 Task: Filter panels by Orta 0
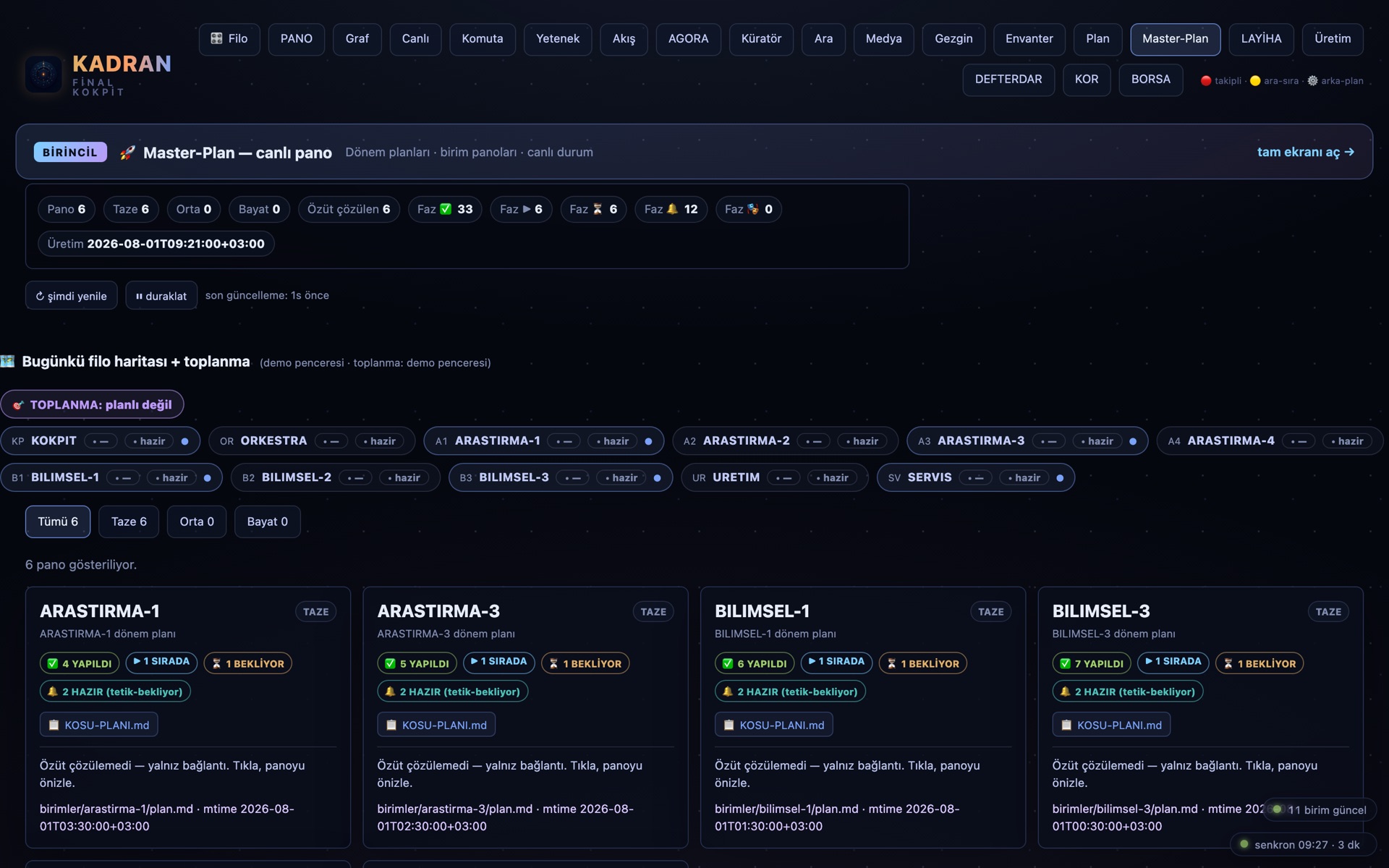(197, 522)
